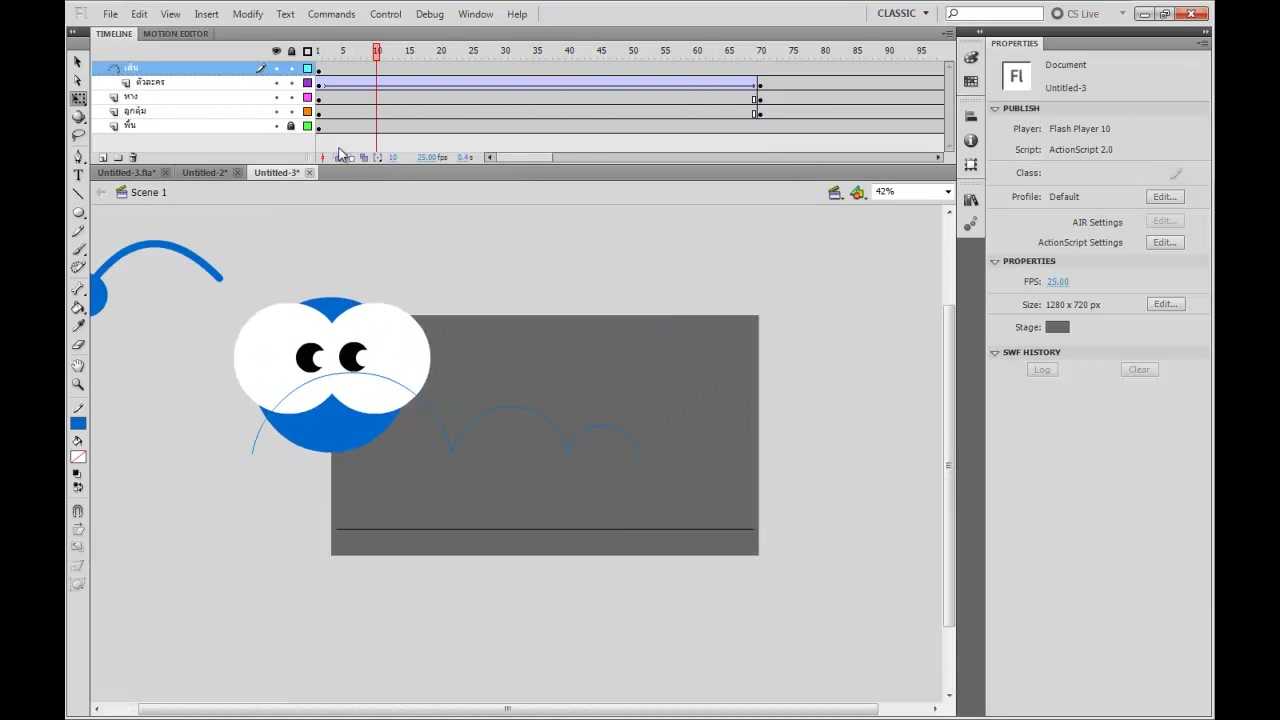
Task: Open the CLASSIC workspace dropdown
Action: tap(903, 13)
